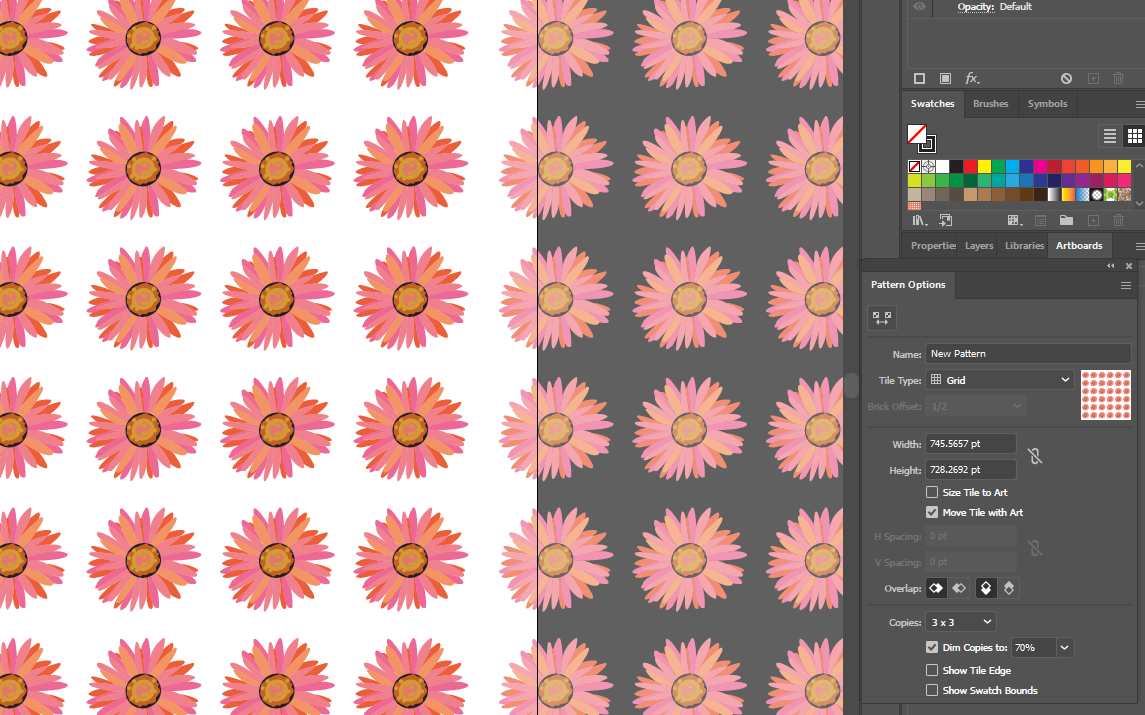This screenshot has height=715, width=1145.
Task: Click the Width value field
Action: pos(970,443)
